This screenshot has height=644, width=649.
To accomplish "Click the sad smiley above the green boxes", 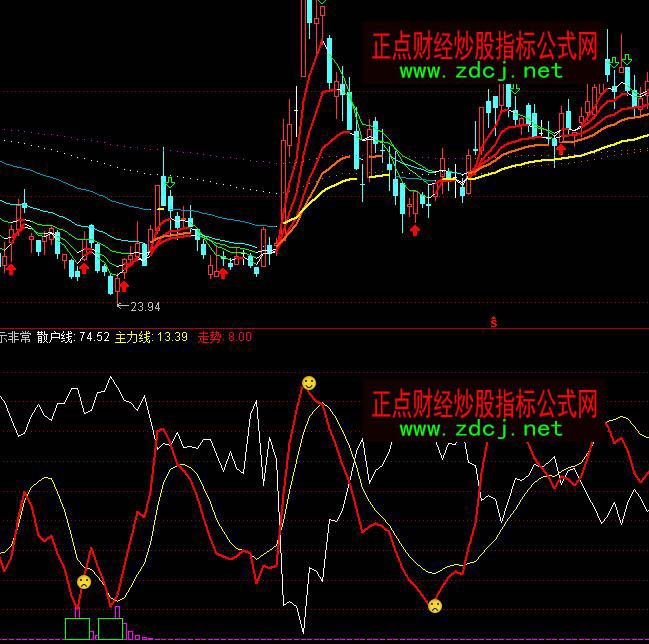I will [84, 581].
